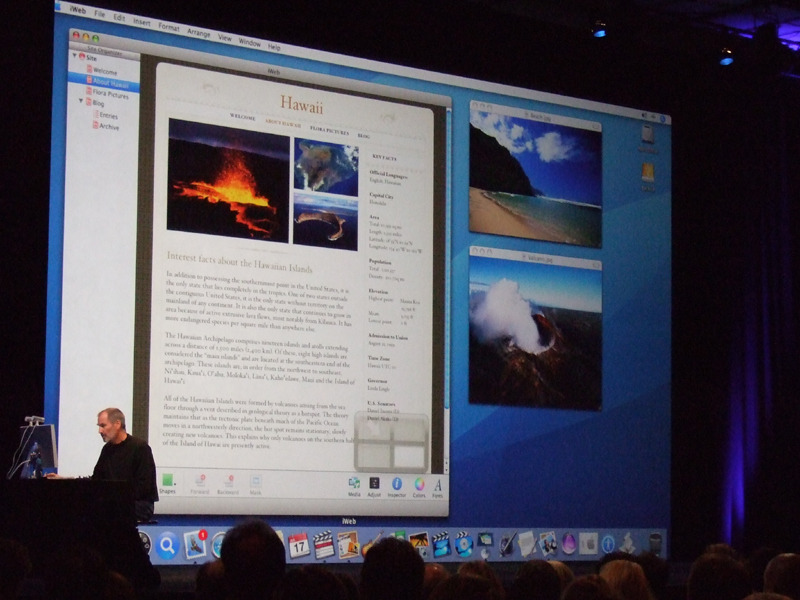This screenshot has width=800, height=600.
Task: Select the lava eruption photo on page
Action: [228, 180]
